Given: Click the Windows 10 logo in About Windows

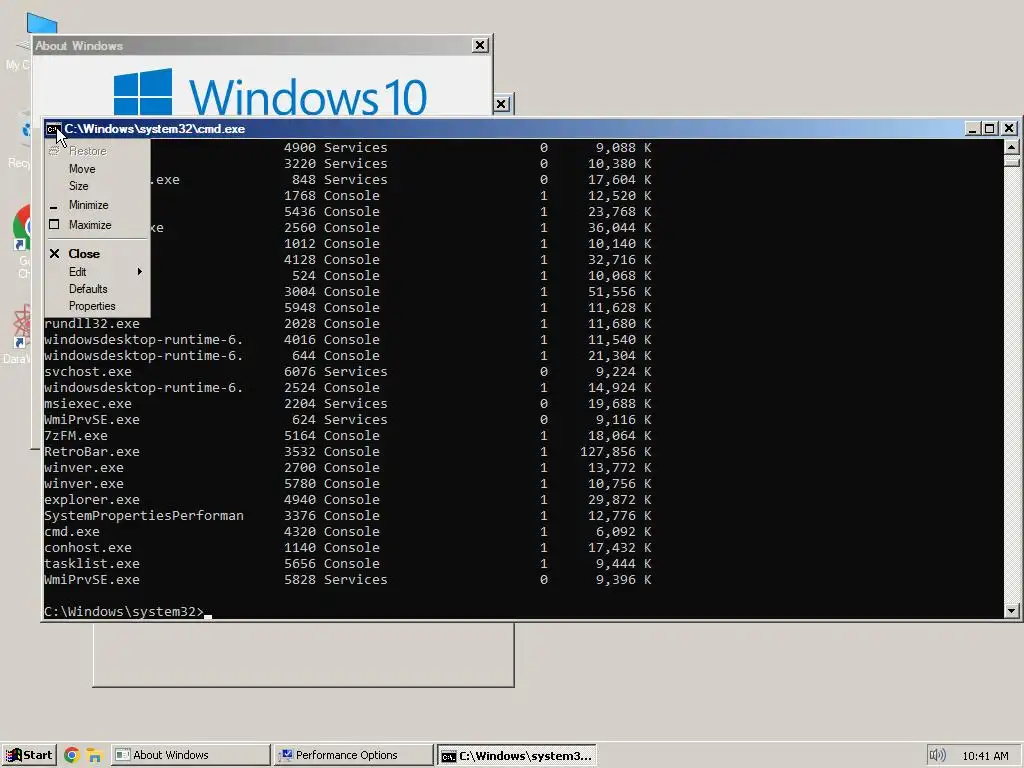Looking at the screenshot, I should pos(270,93).
